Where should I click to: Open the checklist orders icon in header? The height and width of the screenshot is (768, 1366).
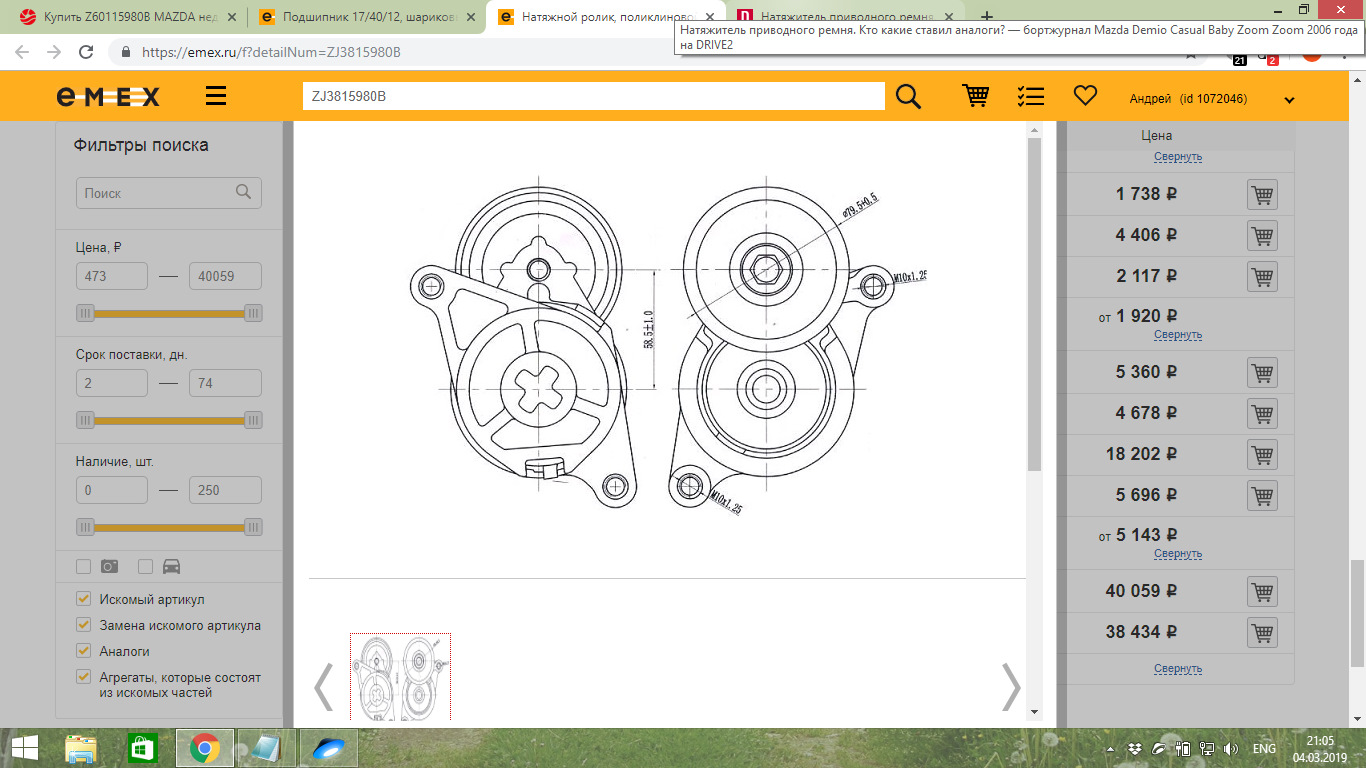[1030, 96]
